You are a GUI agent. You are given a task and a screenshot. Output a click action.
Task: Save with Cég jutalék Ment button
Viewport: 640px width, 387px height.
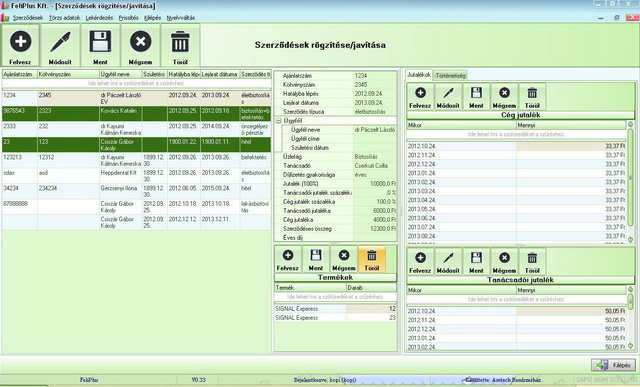pos(476,97)
